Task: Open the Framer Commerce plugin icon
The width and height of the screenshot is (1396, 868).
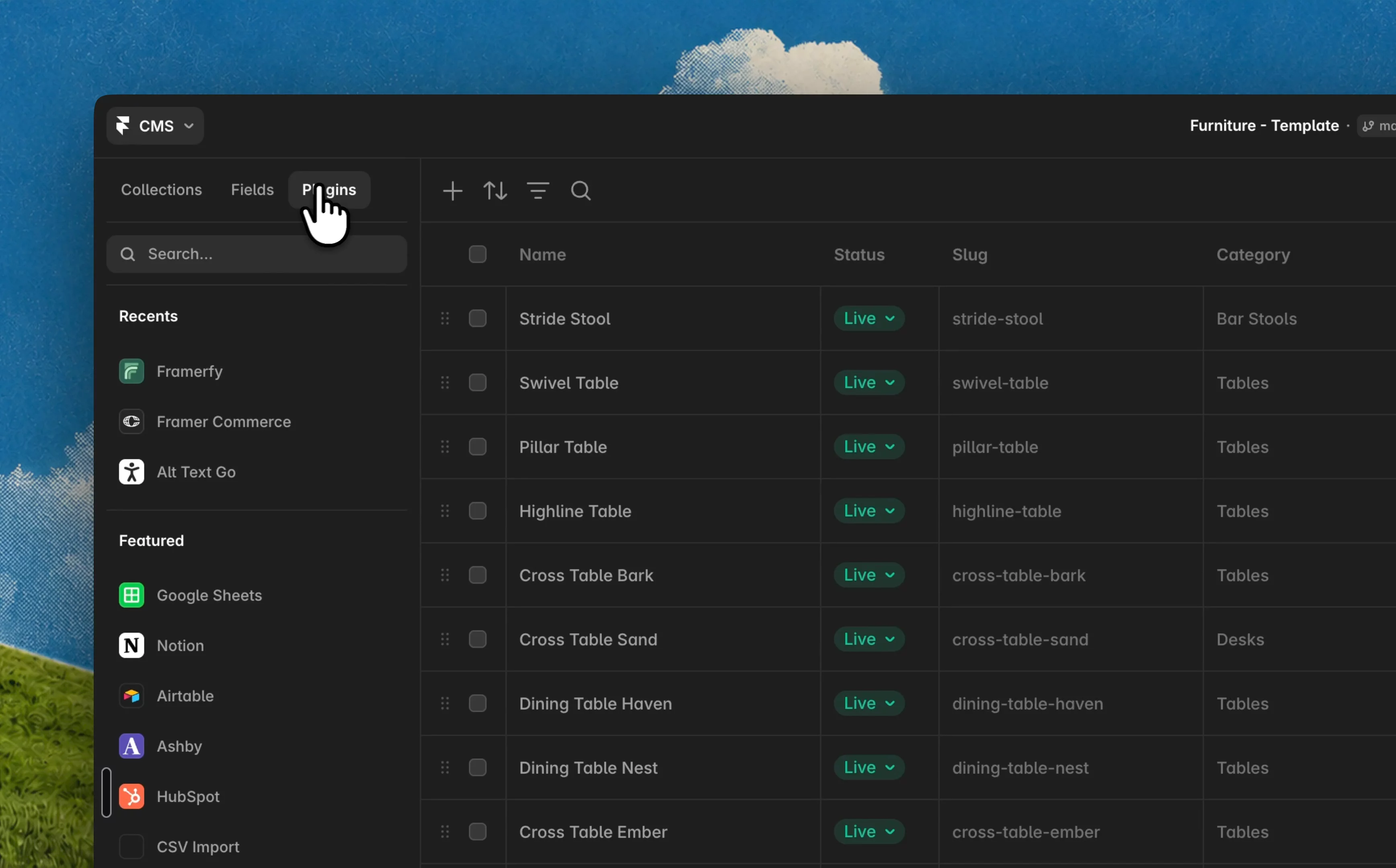Action: [x=131, y=422]
